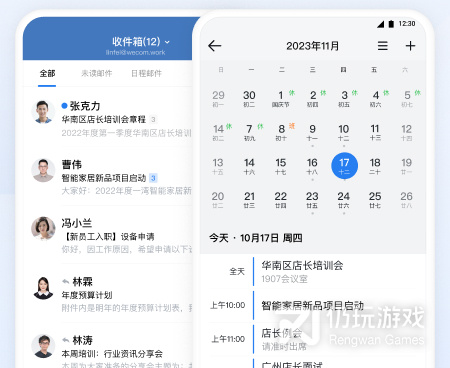Switch to the 全部 mail tab

tap(47, 73)
